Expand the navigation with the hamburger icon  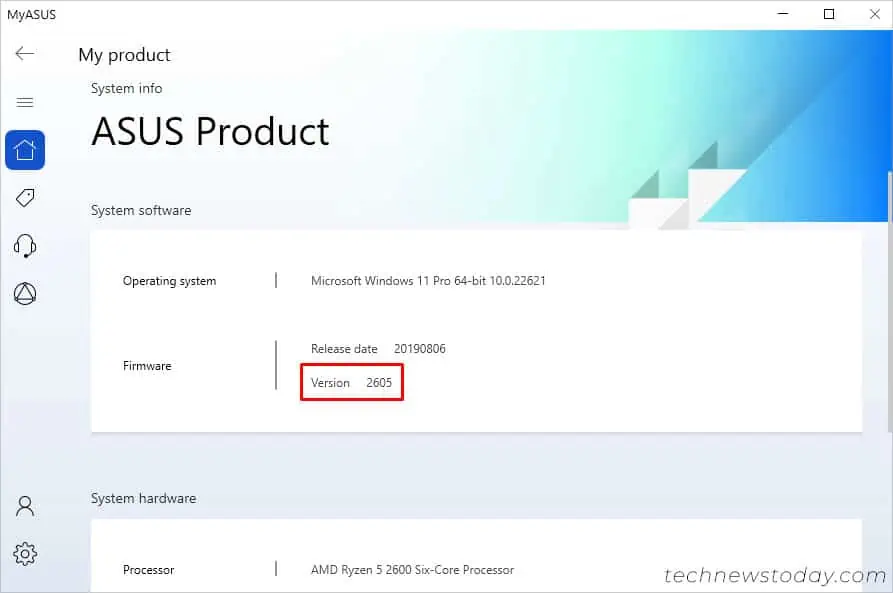(x=25, y=102)
